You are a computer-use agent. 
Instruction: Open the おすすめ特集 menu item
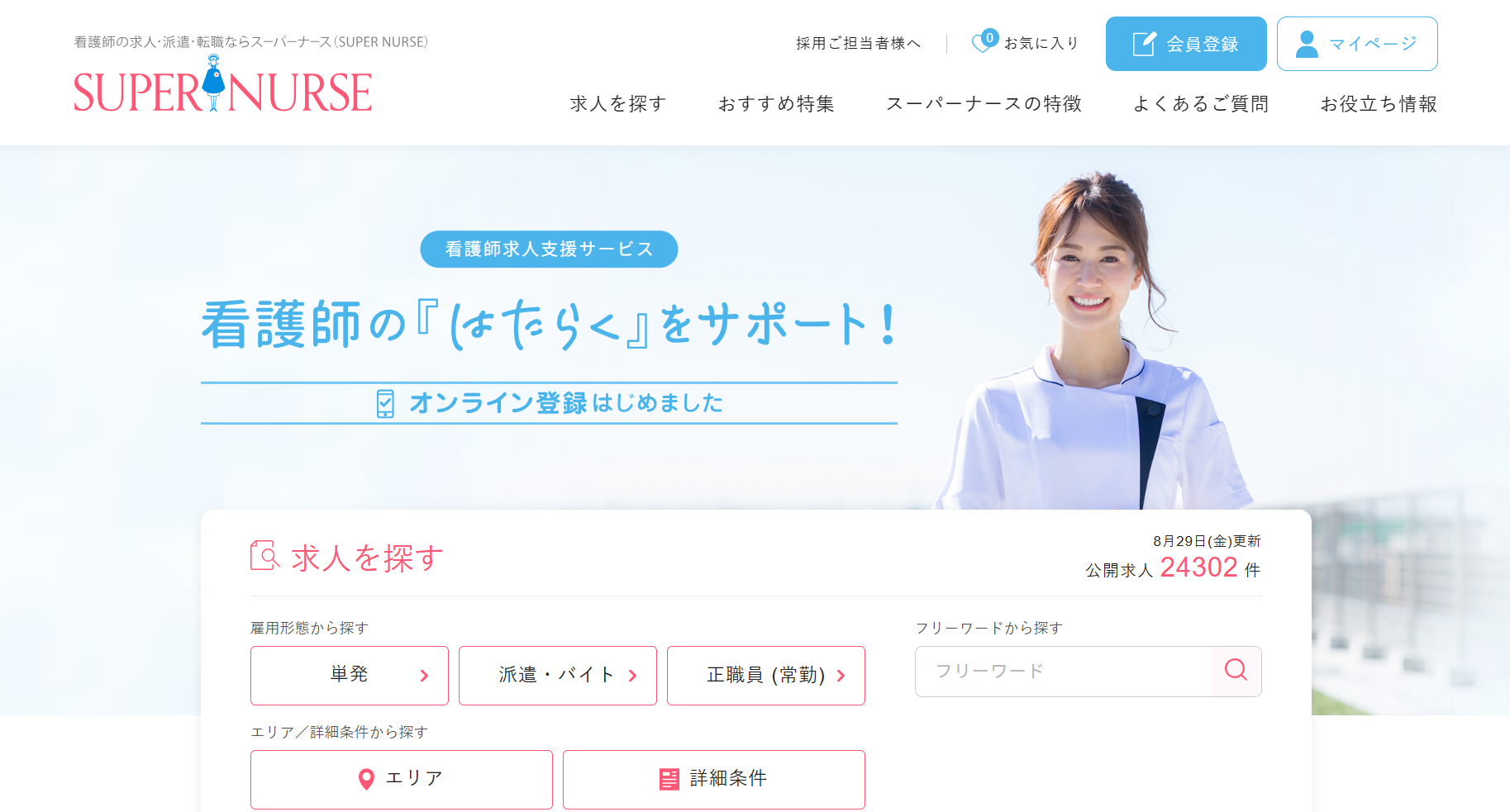[x=776, y=104]
